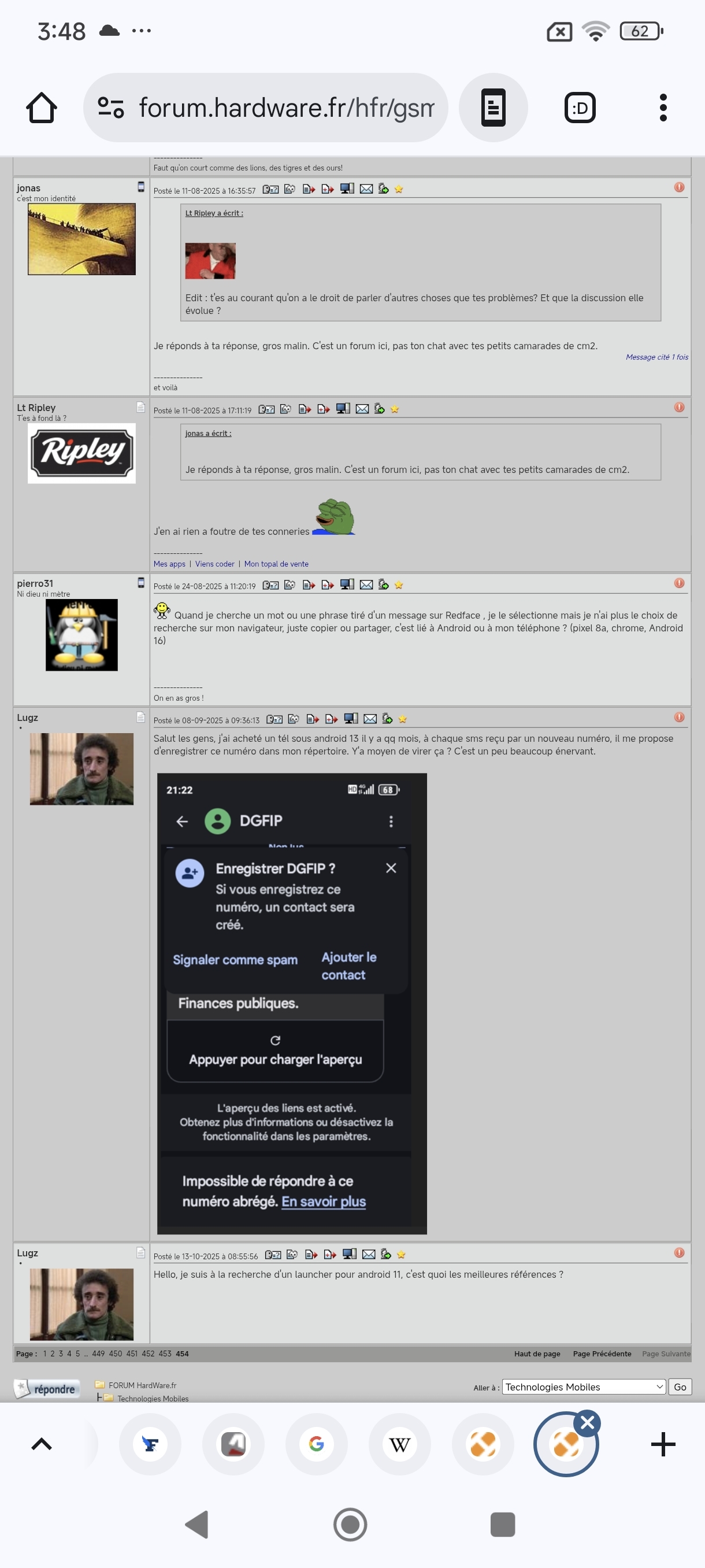This screenshot has height=1568, width=705.
Task: Report pierro31's post with alert icon
Action: [680, 583]
